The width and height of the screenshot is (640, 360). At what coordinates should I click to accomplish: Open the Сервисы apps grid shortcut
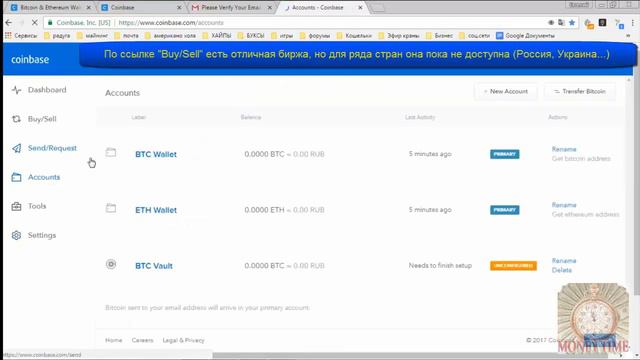pos(21,36)
